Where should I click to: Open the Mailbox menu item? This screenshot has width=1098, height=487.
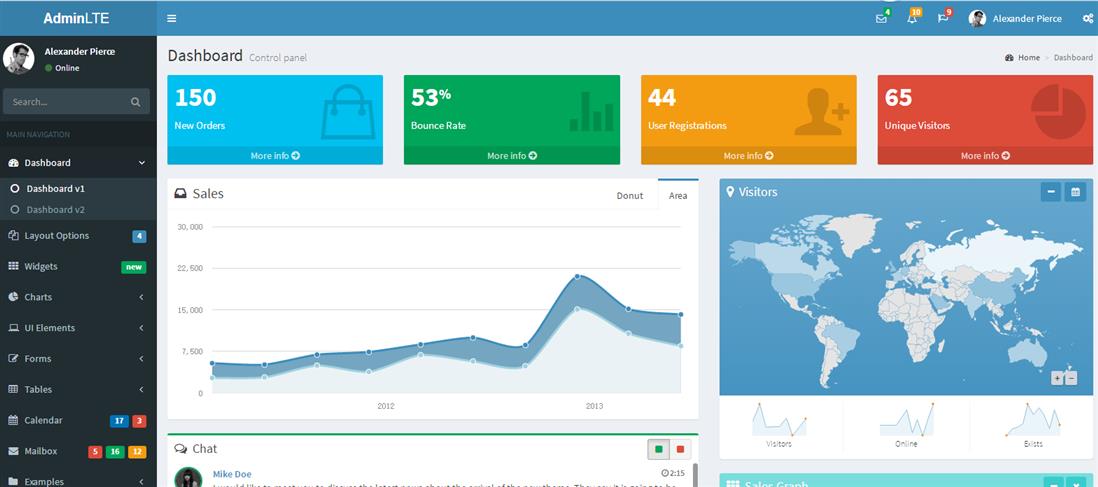[x=41, y=452]
